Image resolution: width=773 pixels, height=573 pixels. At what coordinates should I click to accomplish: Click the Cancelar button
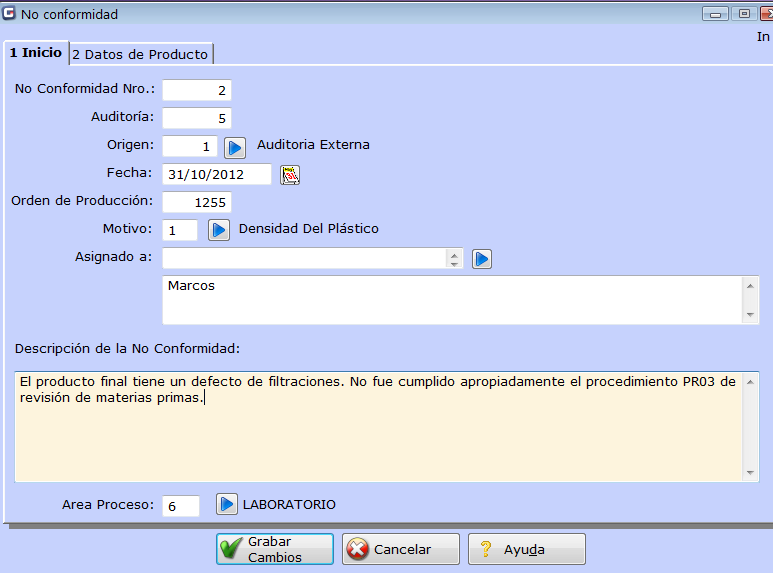point(401,549)
